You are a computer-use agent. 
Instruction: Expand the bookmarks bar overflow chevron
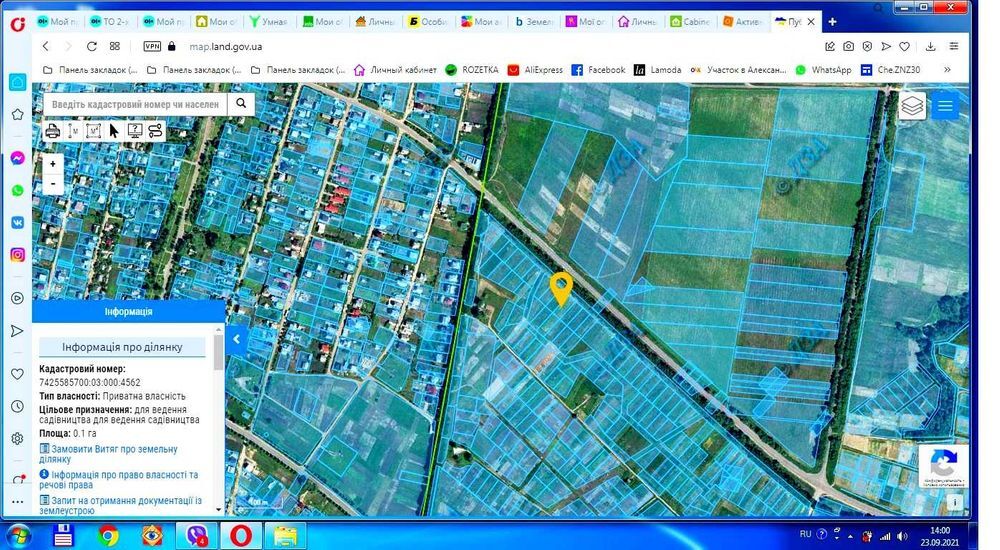tap(948, 70)
